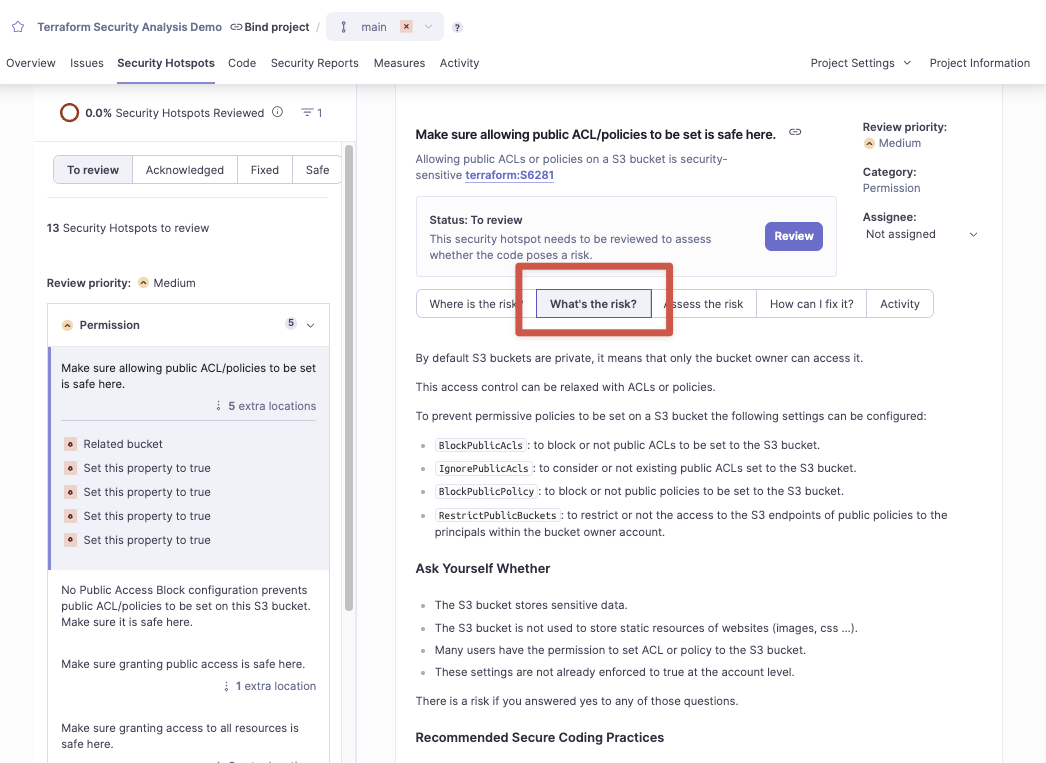Select the Security Hotspots tab

(166, 63)
